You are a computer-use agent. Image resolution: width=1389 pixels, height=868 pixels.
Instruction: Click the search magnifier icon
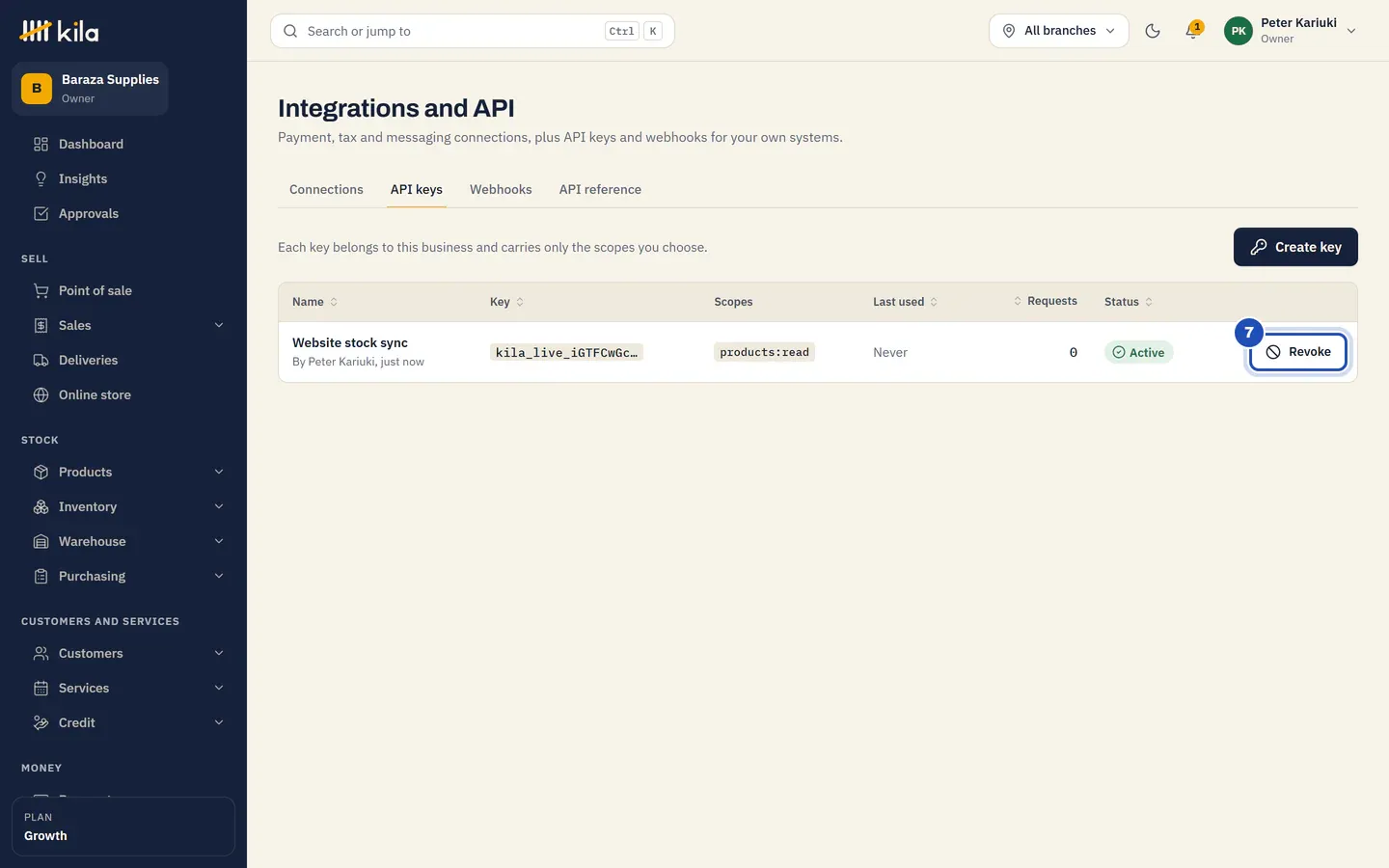(290, 31)
